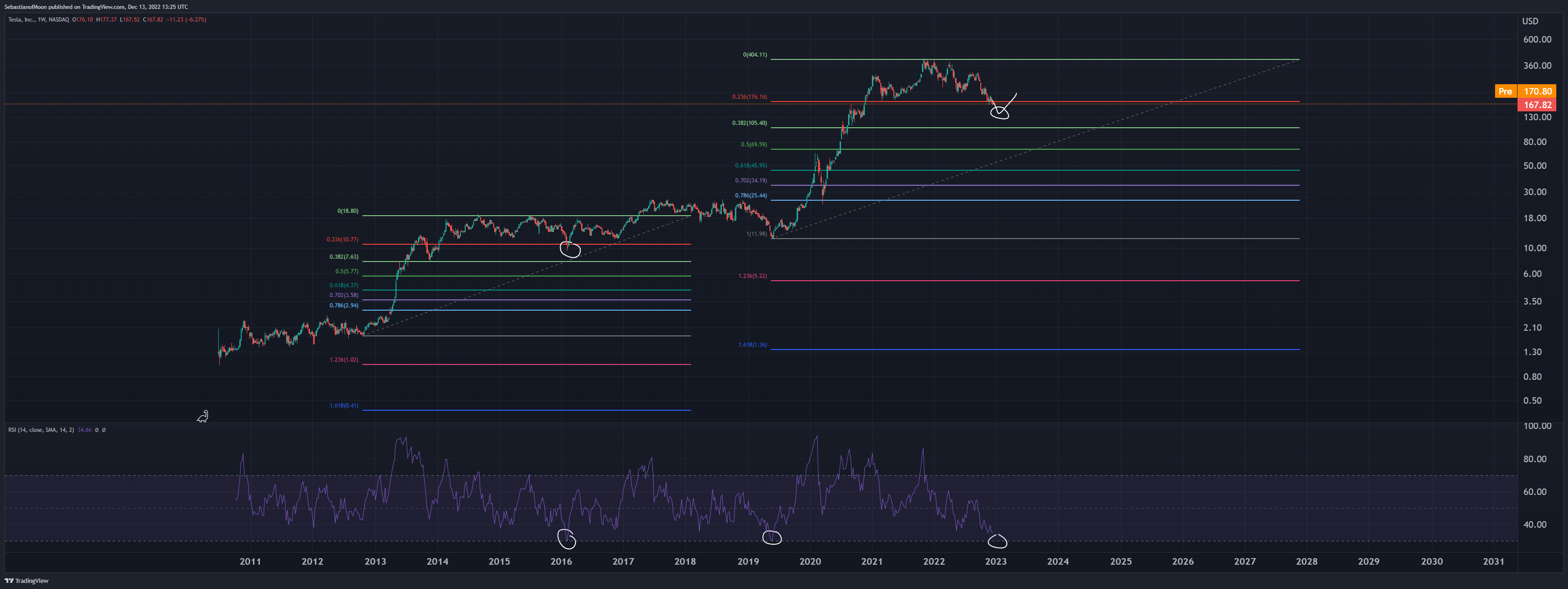Screen dimensions: 1568x589
Task: Select the Tesla, Inc., 1W, NASDAQ title
Action: coord(38,20)
